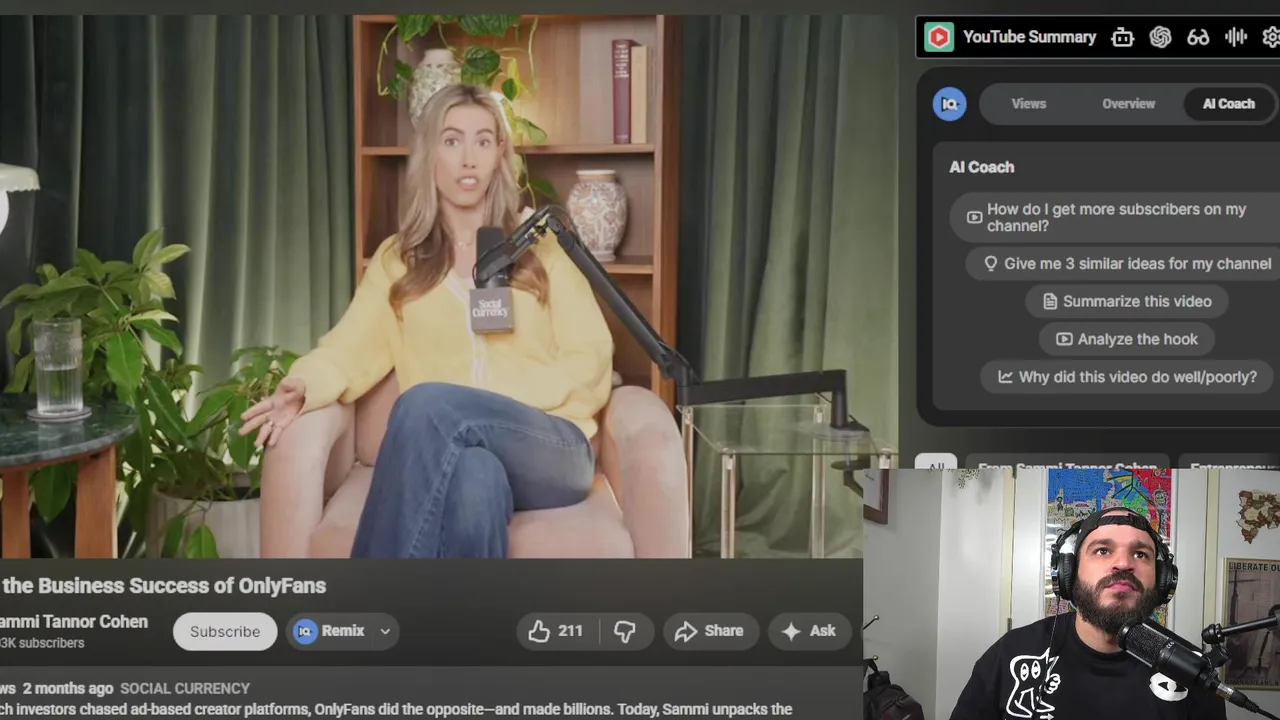Open Sammi Tannor Cohen channel link

tap(74, 622)
